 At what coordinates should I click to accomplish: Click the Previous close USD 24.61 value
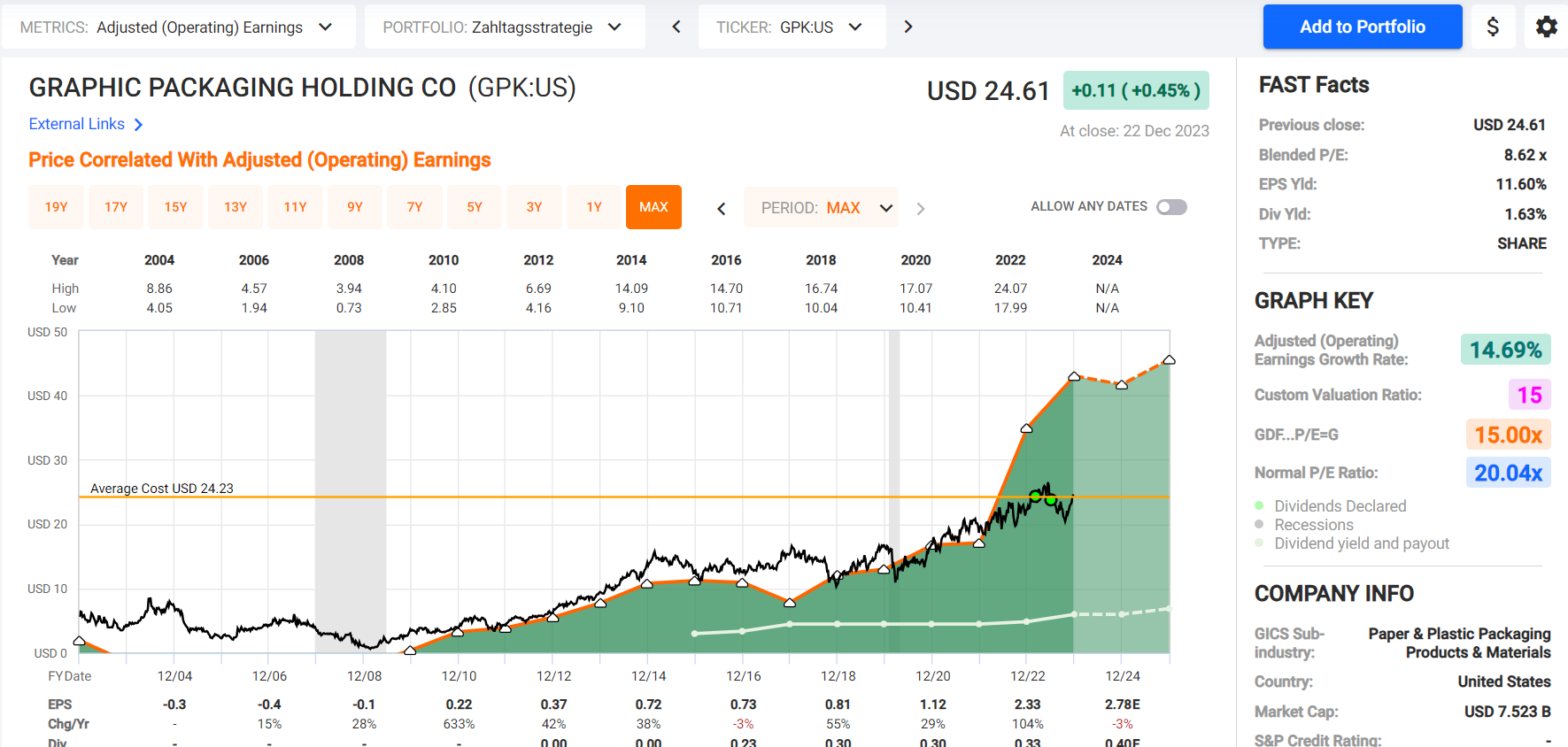coord(1509,125)
